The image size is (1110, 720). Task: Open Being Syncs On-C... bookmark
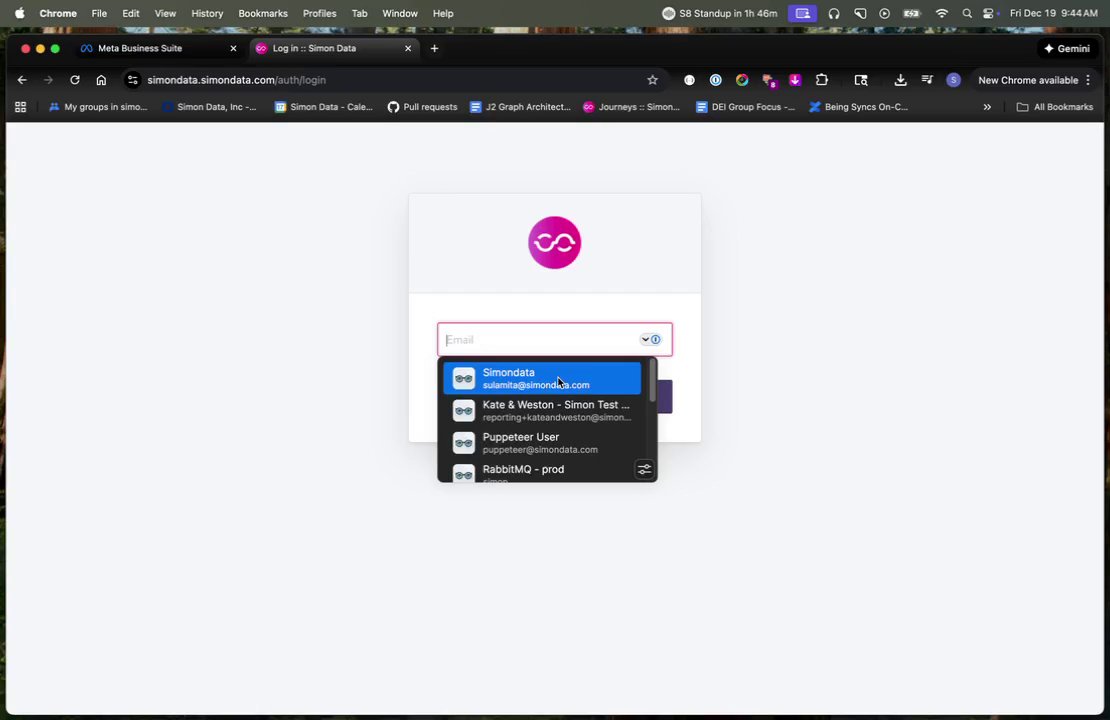[859, 107]
